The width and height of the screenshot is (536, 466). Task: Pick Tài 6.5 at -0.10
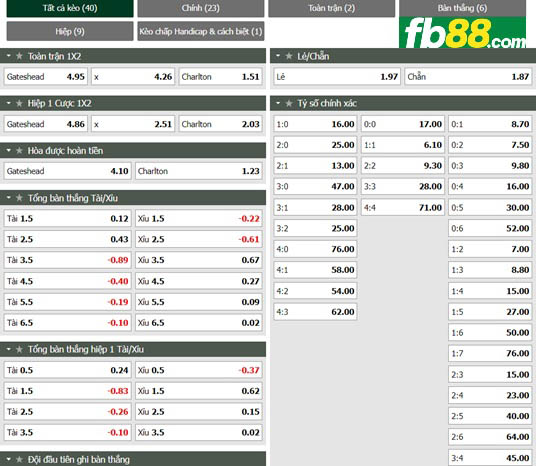67,323
